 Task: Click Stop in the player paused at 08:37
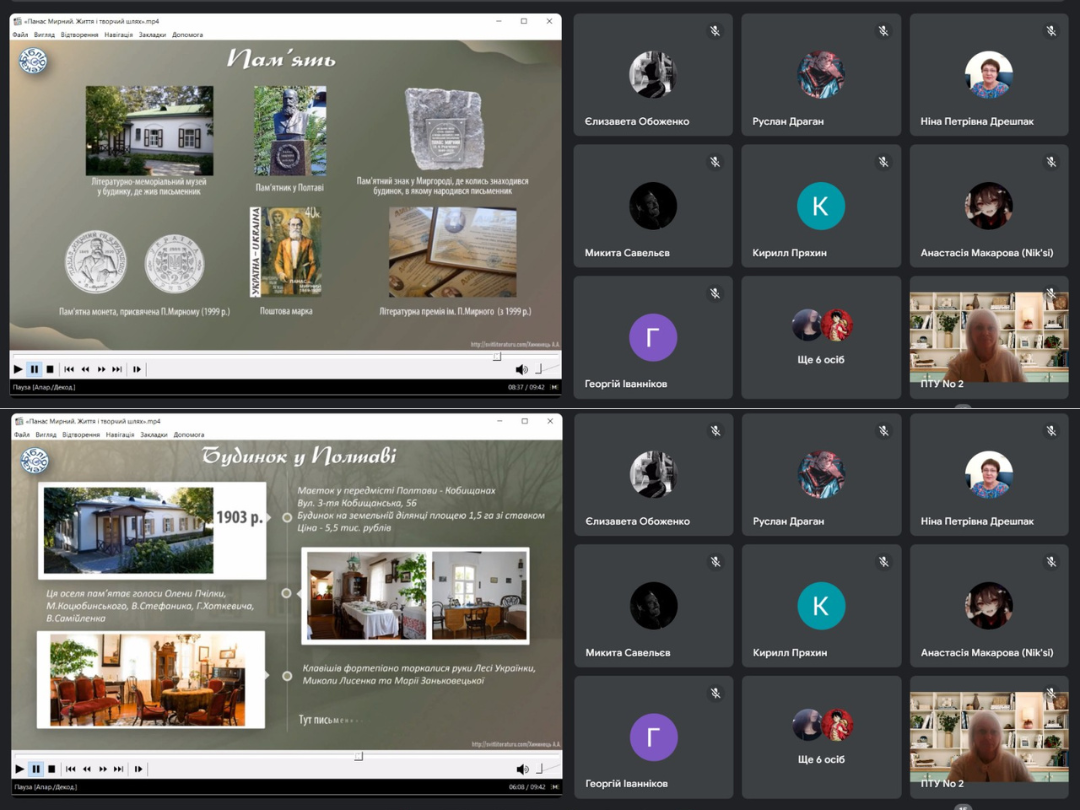click(50, 369)
